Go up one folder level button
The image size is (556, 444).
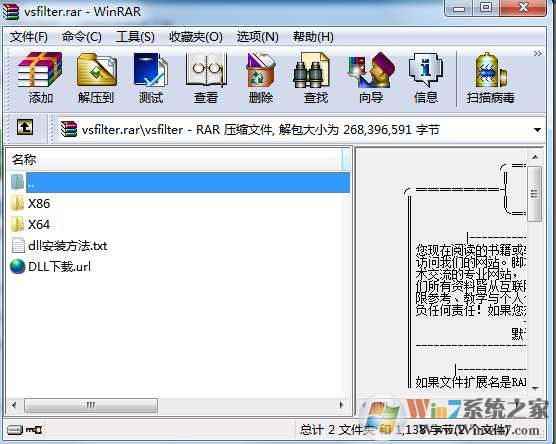pyautogui.click(x=25, y=127)
